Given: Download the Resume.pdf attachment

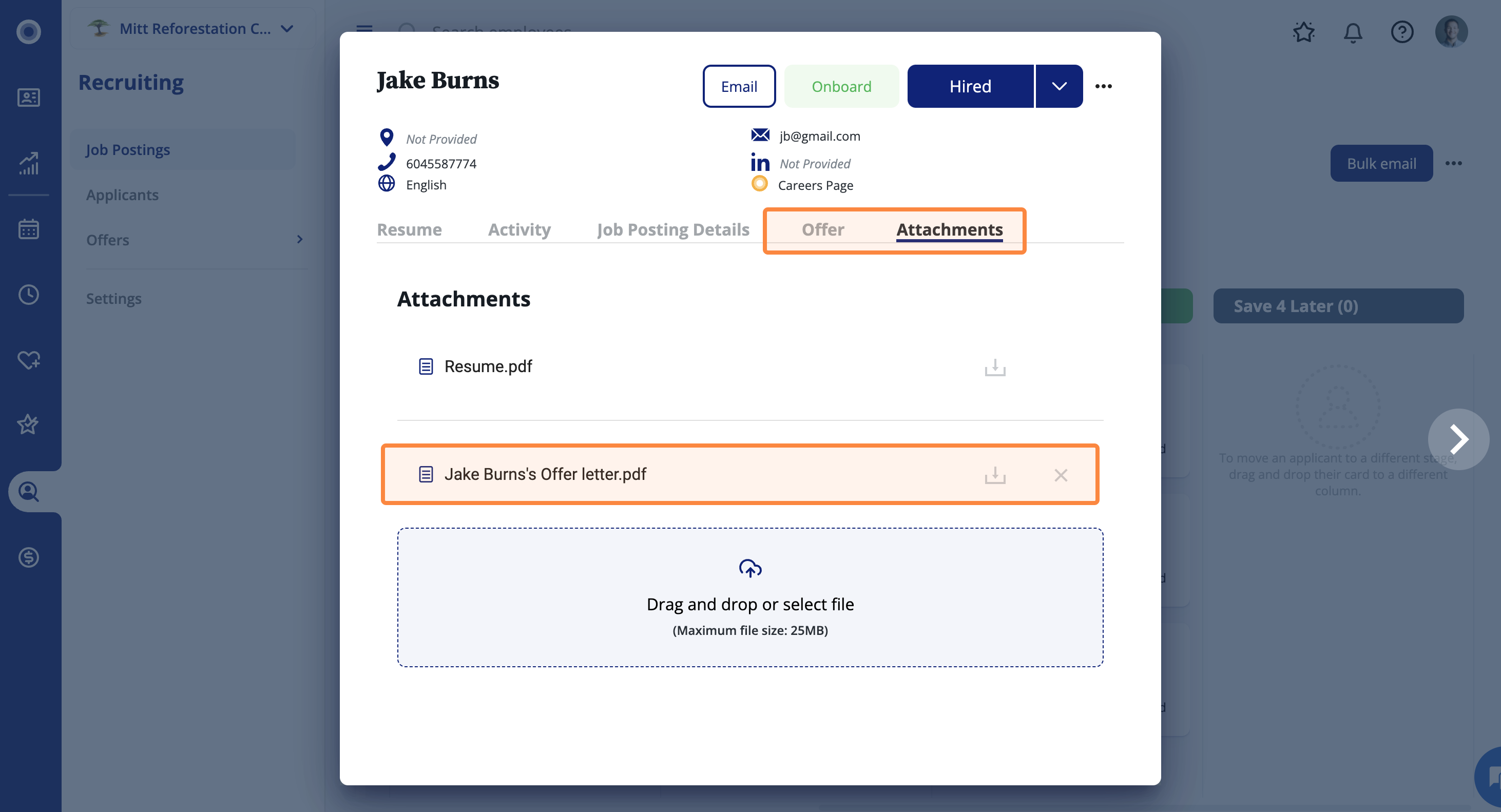Looking at the screenshot, I should 995,367.
